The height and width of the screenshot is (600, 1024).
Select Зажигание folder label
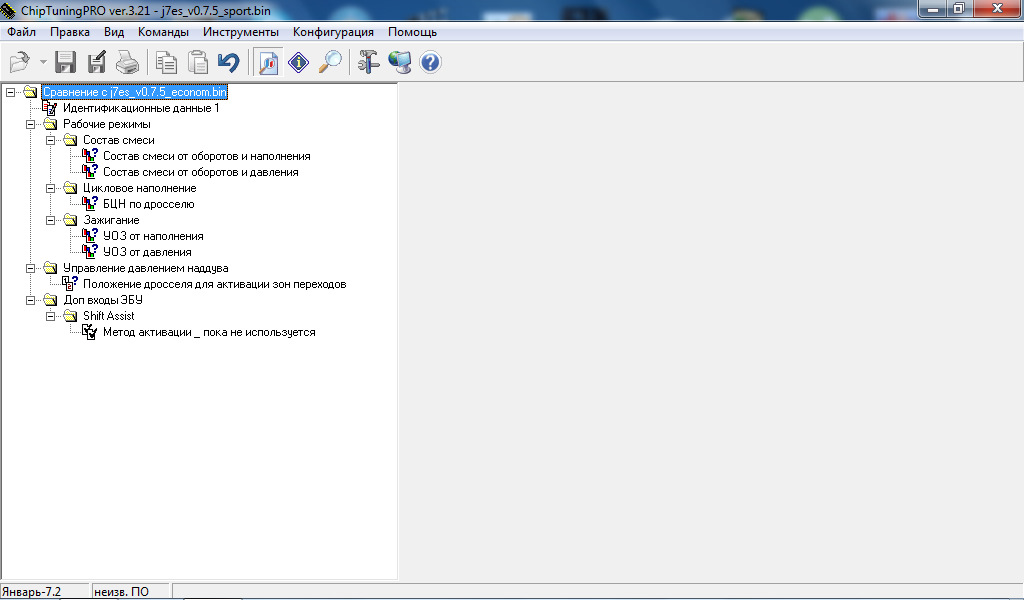tap(111, 220)
